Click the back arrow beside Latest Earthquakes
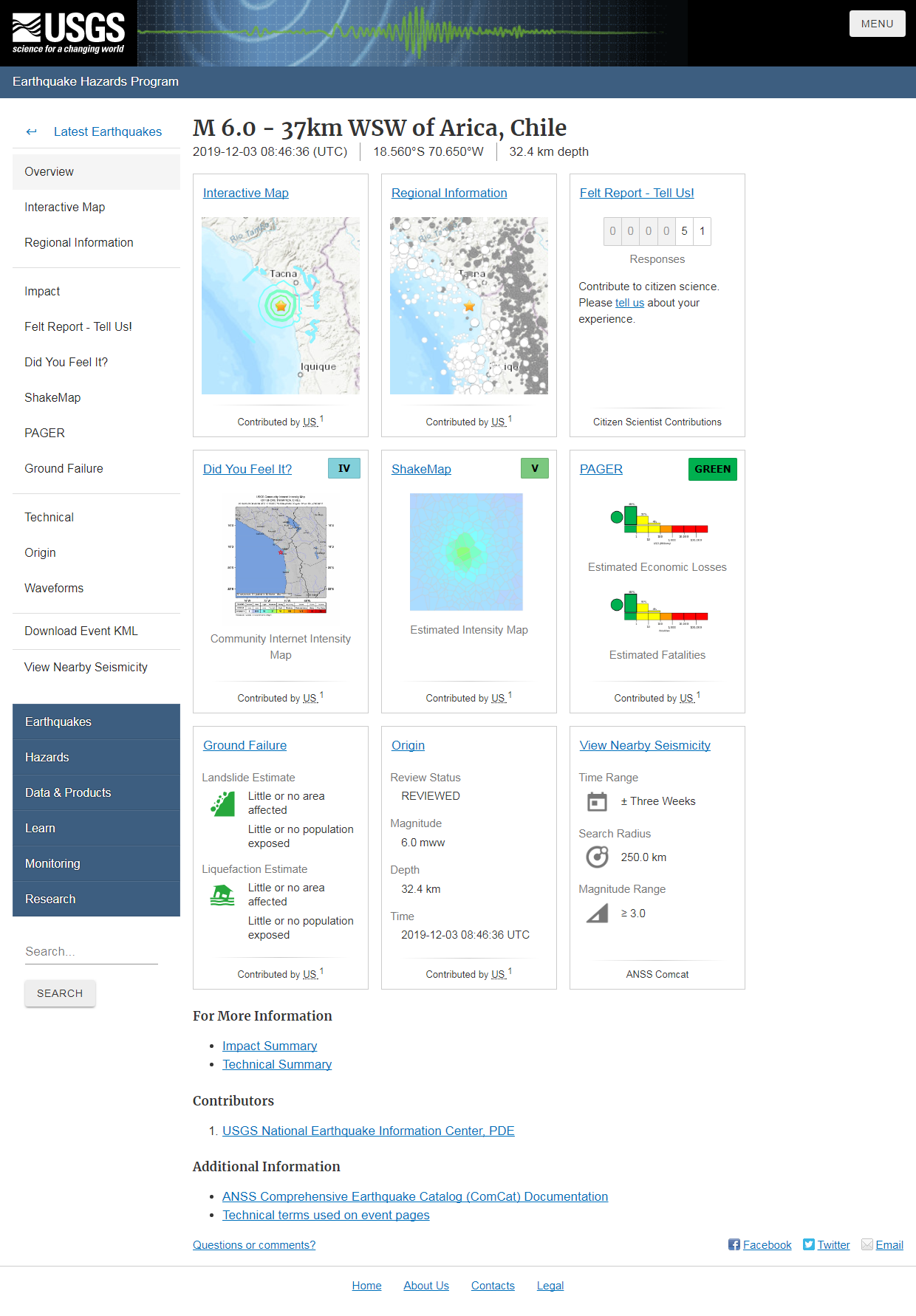This screenshot has width=916, height=1316. coord(31,131)
